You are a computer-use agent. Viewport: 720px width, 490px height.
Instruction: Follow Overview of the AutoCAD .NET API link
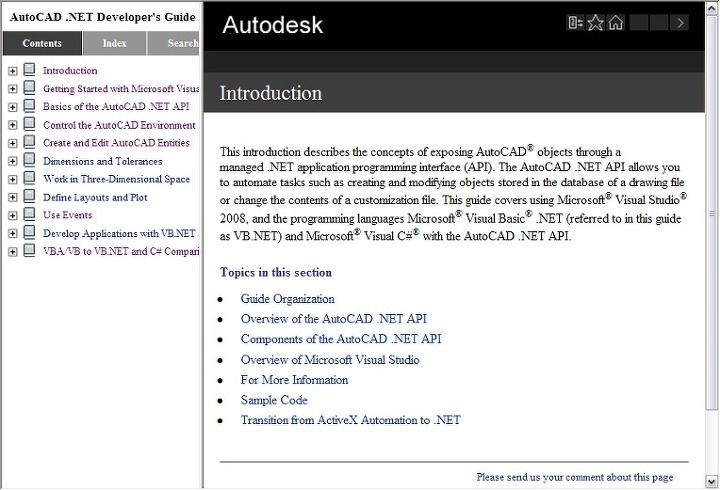click(x=334, y=319)
